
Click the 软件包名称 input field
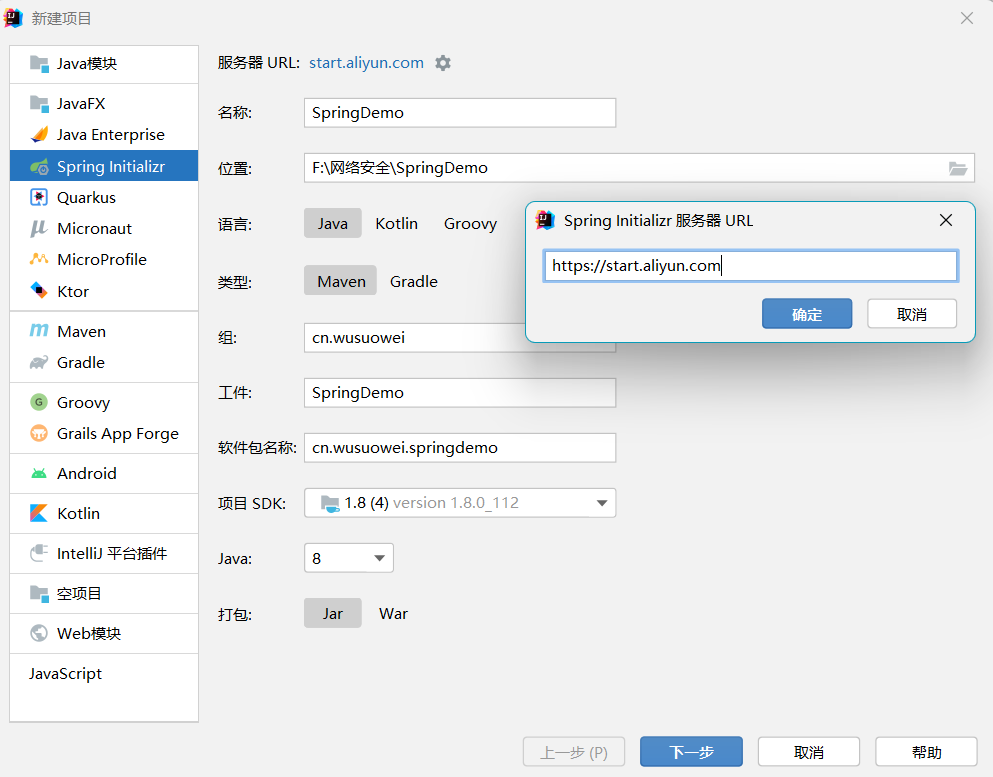[460, 448]
